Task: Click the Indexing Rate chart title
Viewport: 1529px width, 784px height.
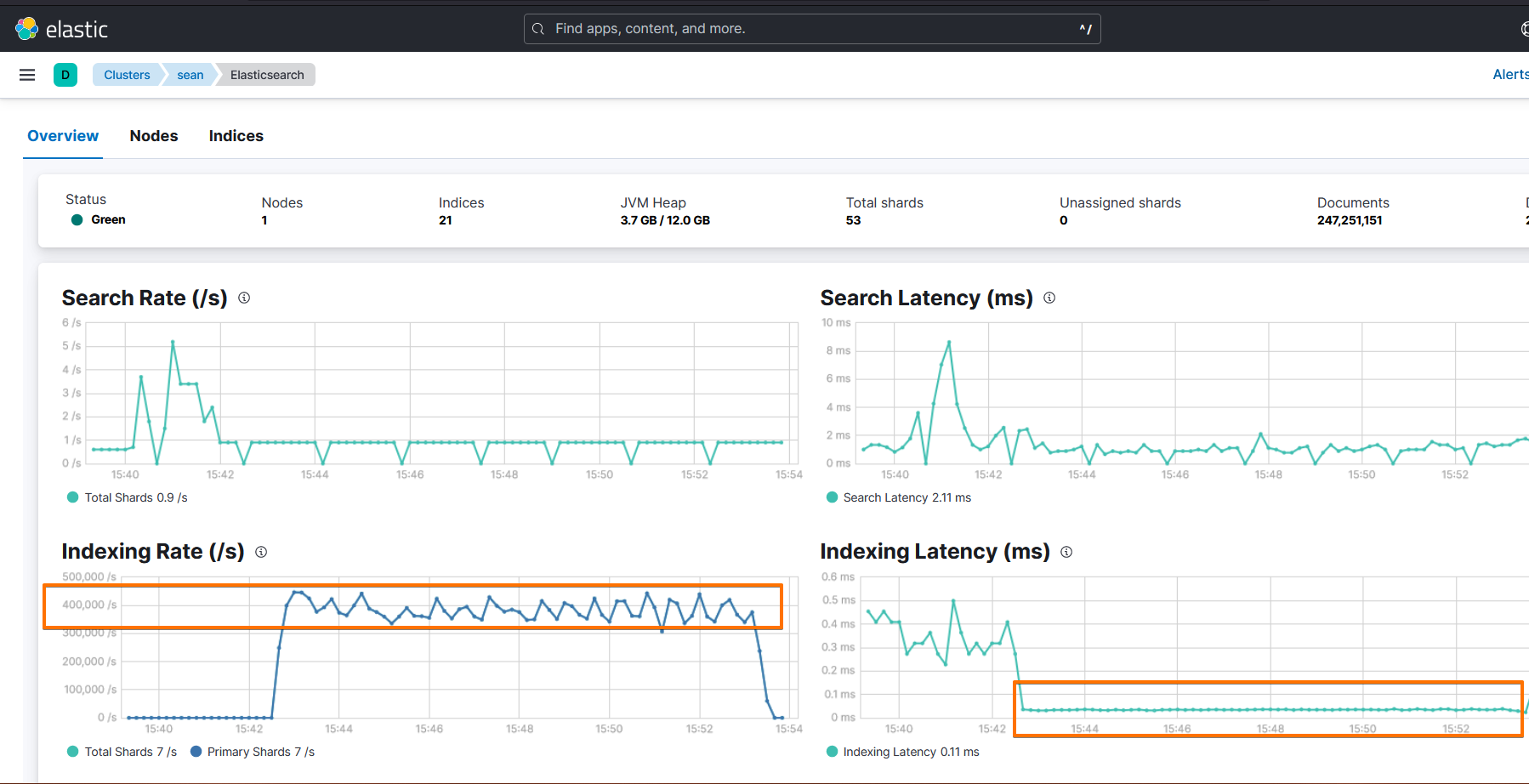Action: coord(153,552)
